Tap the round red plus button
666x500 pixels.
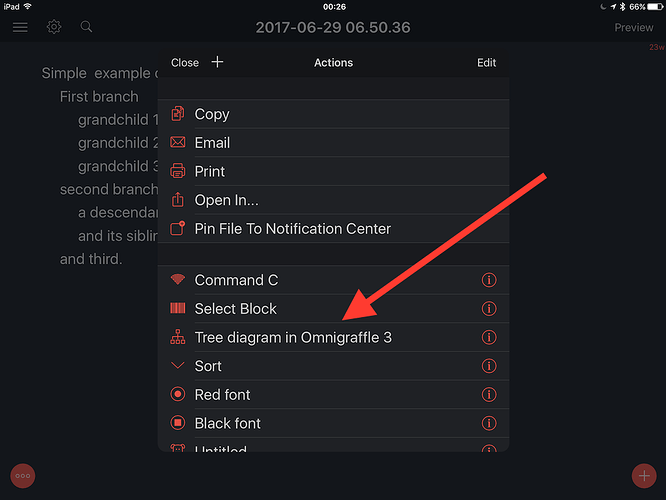[644, 476]
